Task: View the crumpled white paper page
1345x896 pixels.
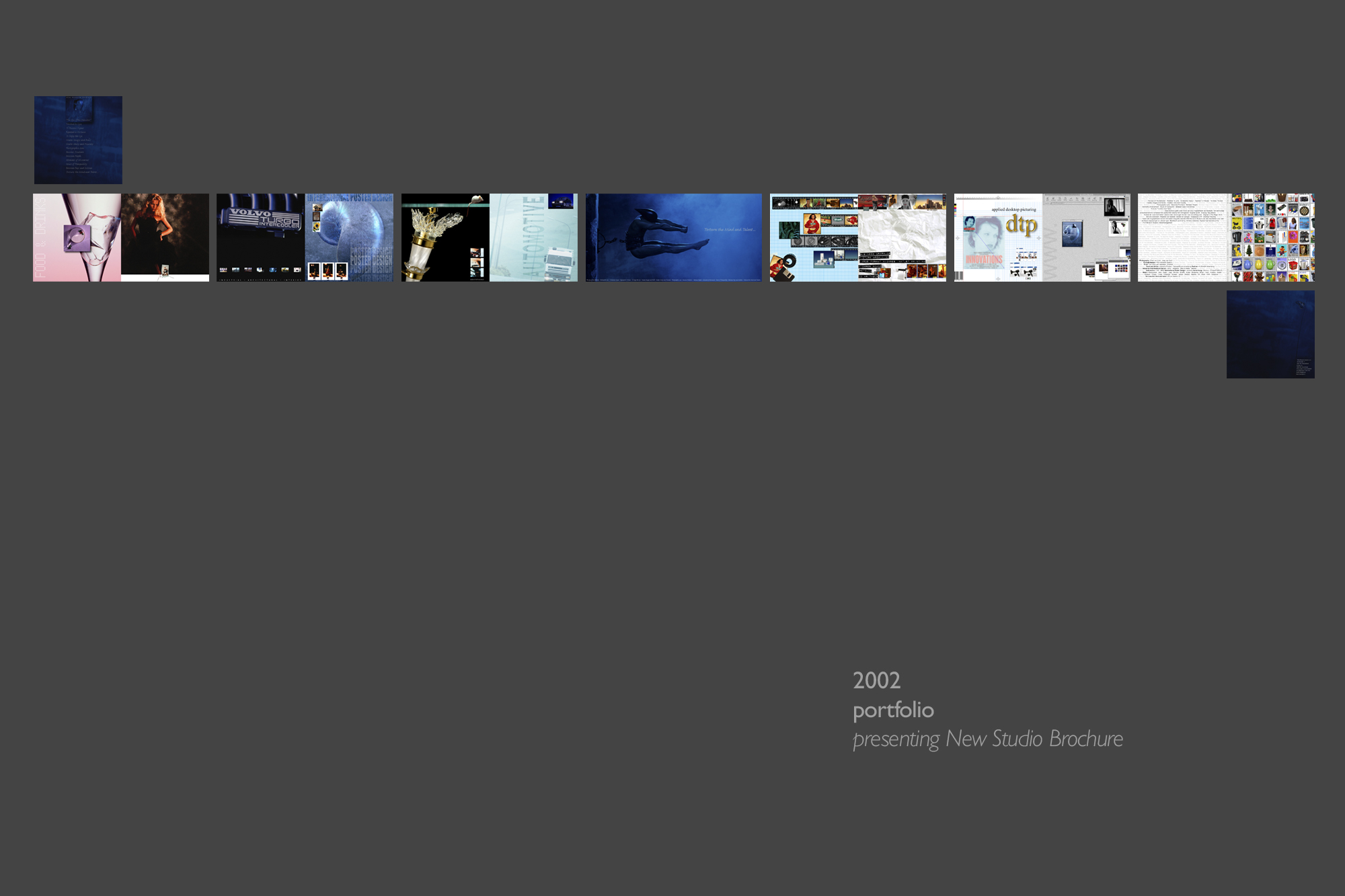Action: point(902,237)
